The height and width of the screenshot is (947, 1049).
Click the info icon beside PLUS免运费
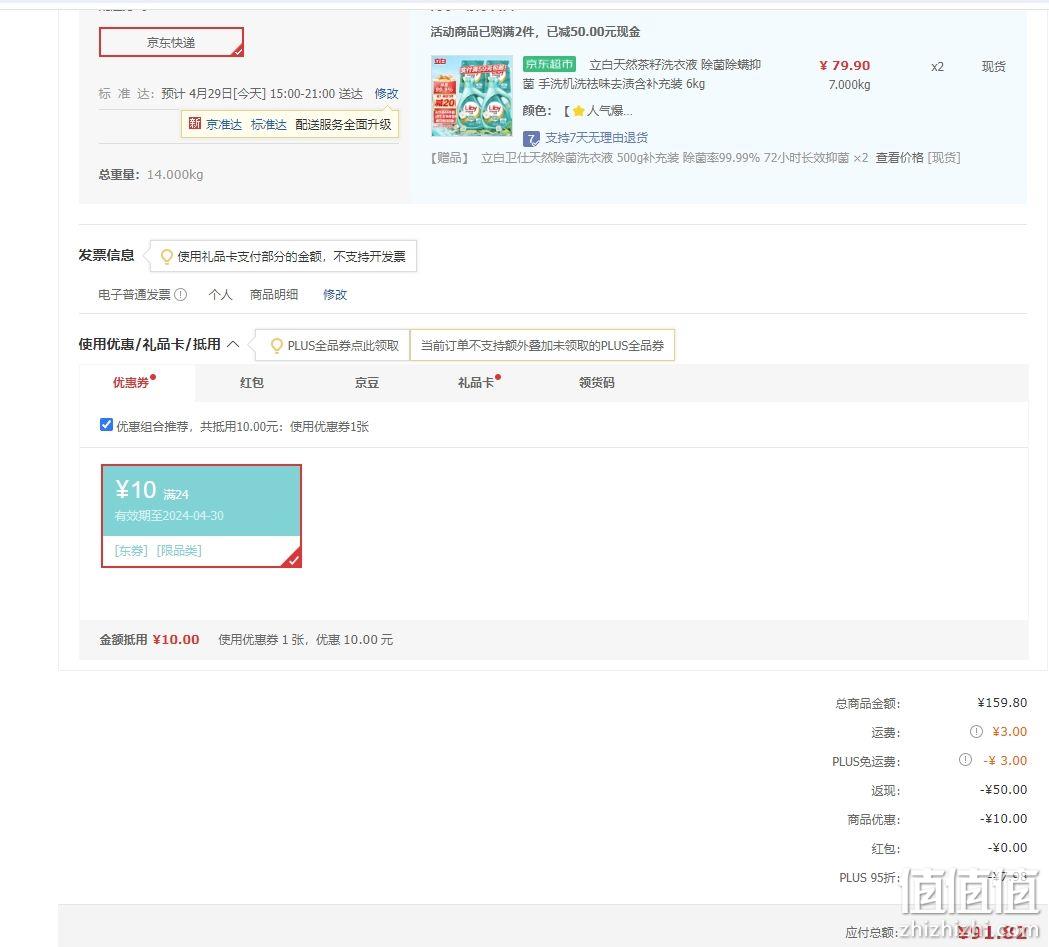coord(965,760)
